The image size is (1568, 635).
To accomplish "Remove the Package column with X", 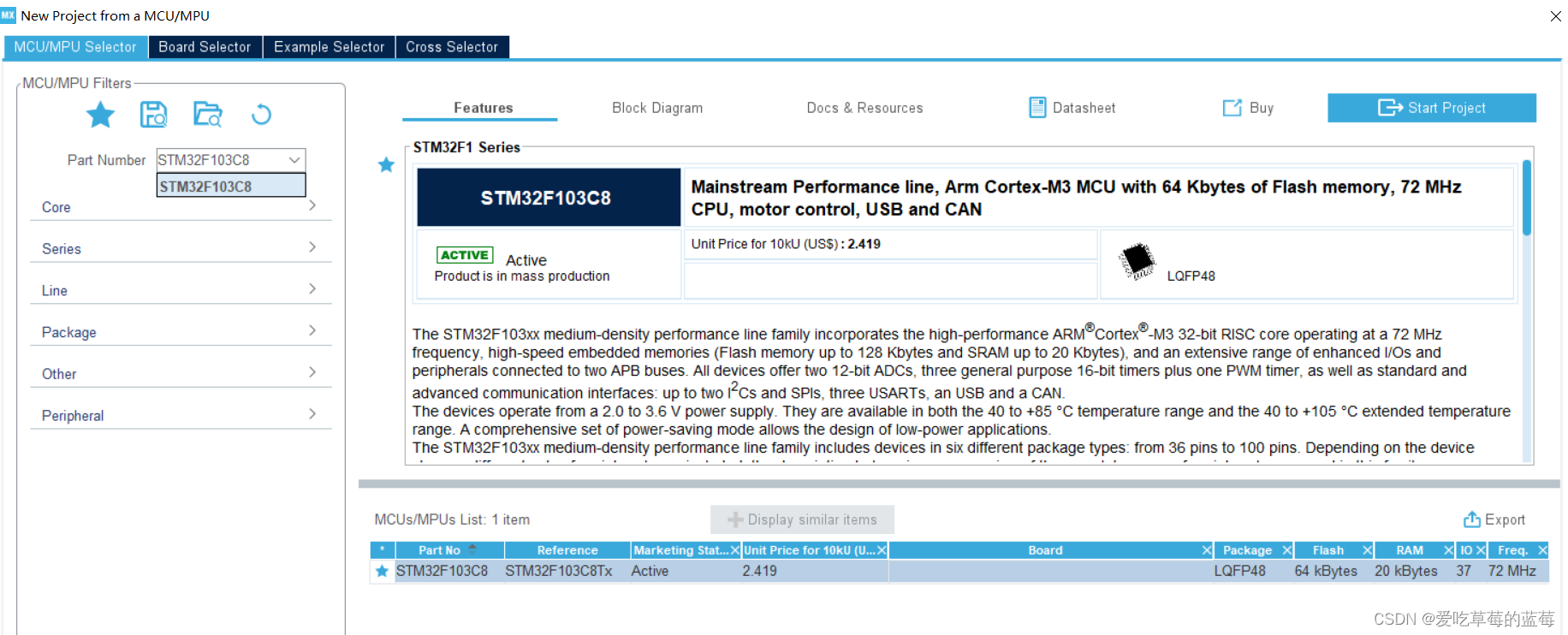I will 1286,550.
